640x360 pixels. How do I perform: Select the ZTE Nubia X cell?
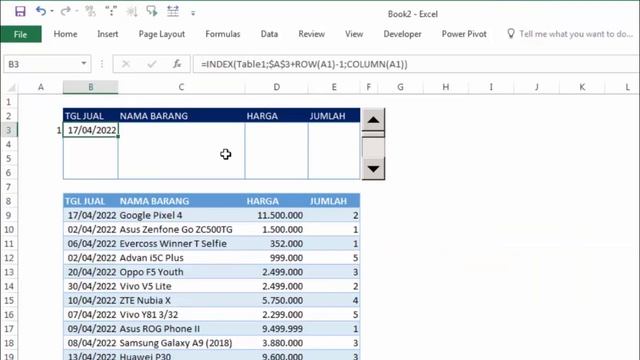pos(181,300)
